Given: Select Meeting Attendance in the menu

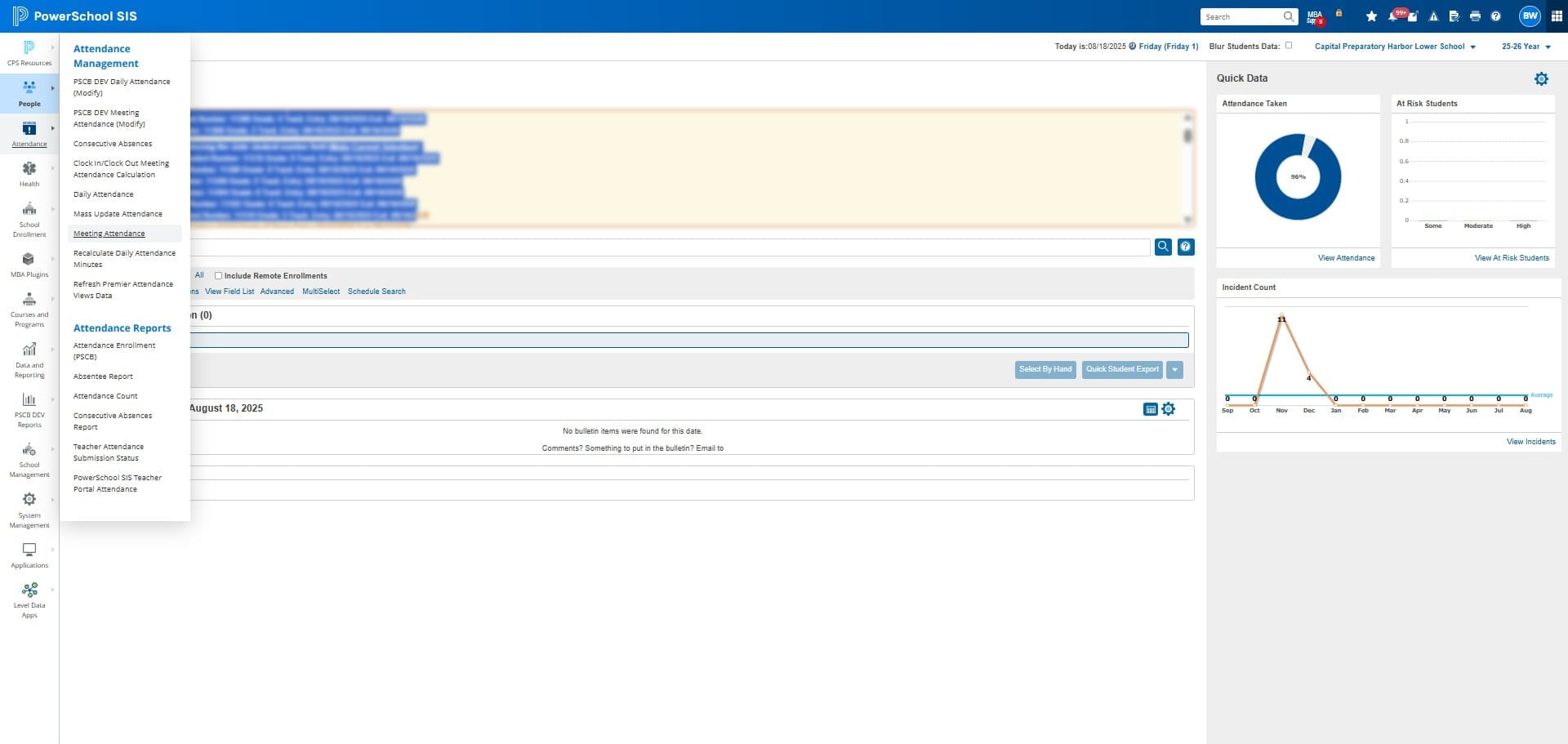Looking at the screenshot, I should (x=109, y=234).
